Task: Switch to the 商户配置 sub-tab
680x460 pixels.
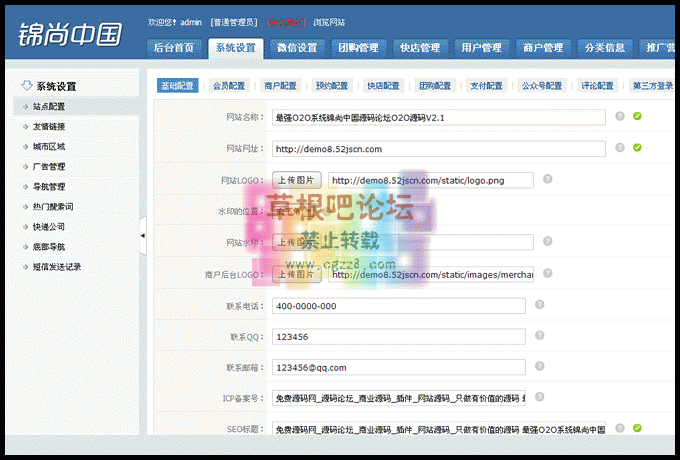Action: point(281,86)
